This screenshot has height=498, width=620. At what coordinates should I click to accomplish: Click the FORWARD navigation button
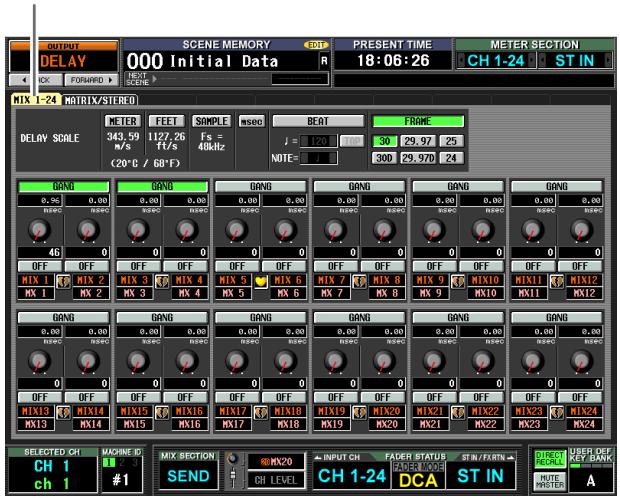tap(92, 80)
